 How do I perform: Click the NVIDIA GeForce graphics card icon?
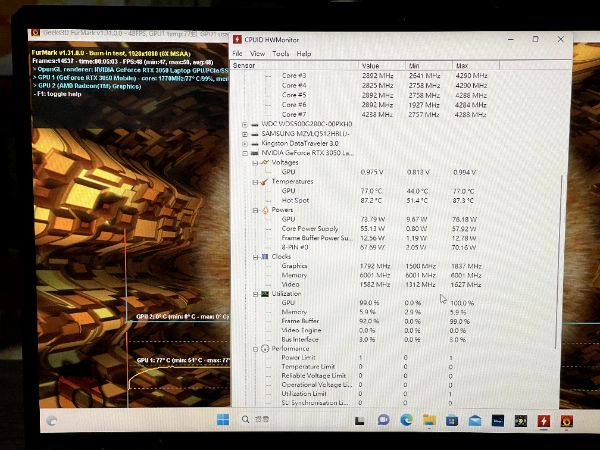[254, 153]
